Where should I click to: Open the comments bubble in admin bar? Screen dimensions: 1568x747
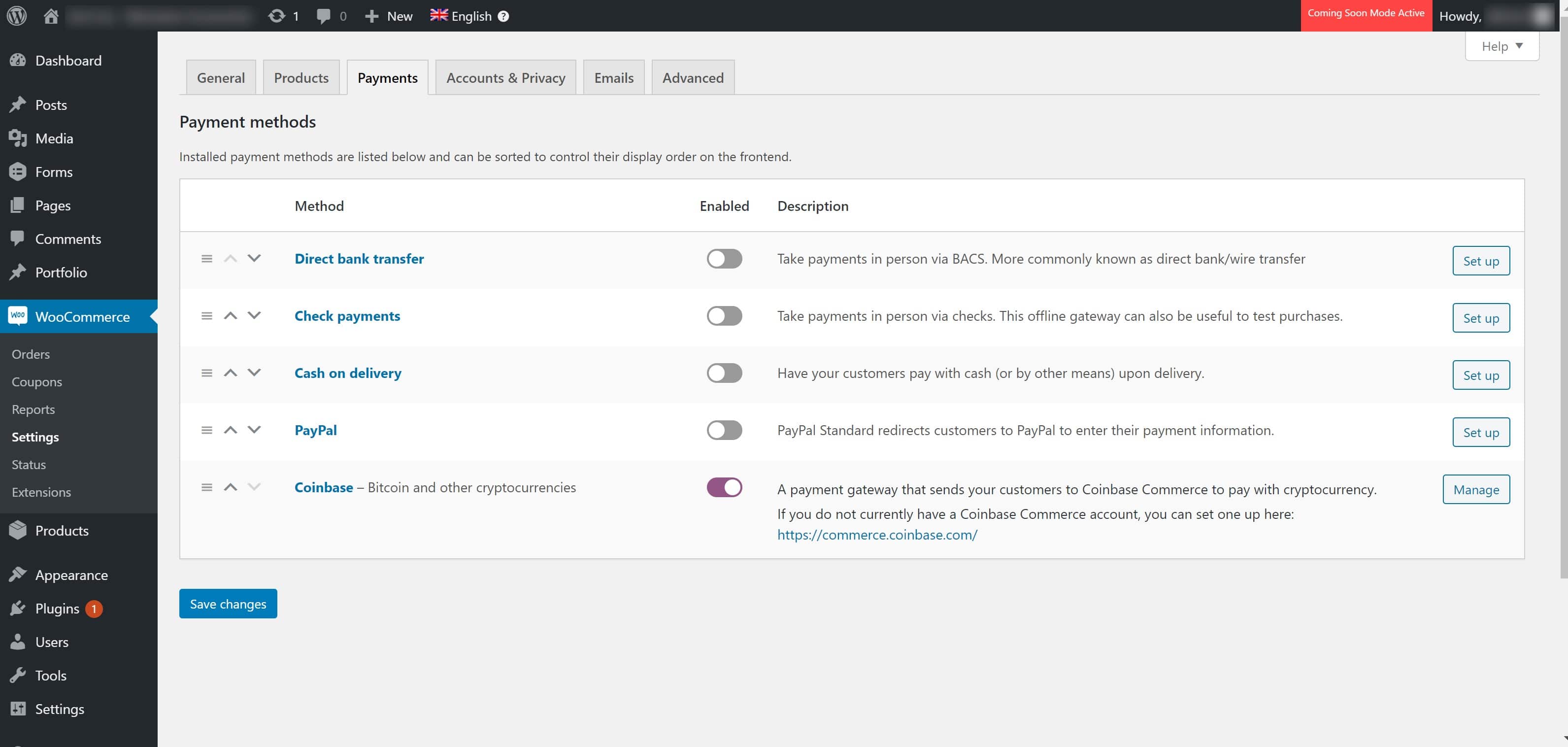(x=323, y=16)
